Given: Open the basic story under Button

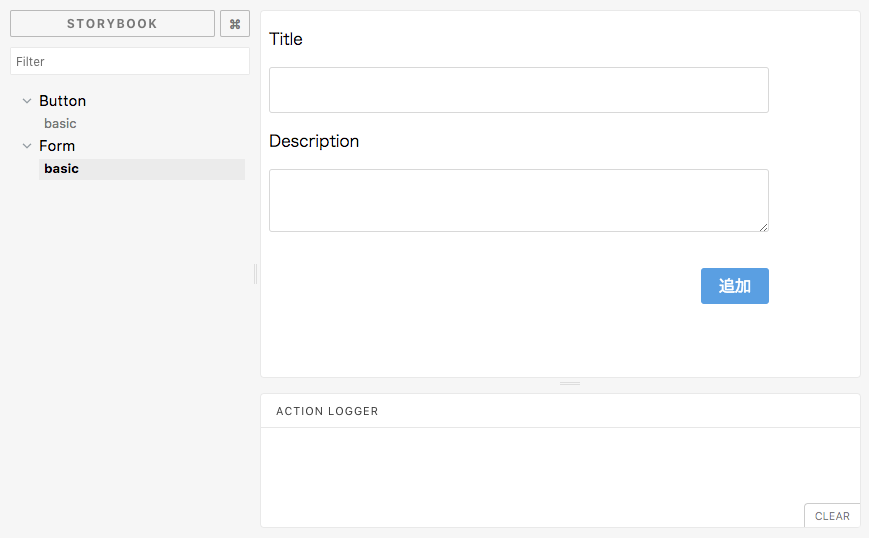Looking at the screenshot, I should (60, 124).
